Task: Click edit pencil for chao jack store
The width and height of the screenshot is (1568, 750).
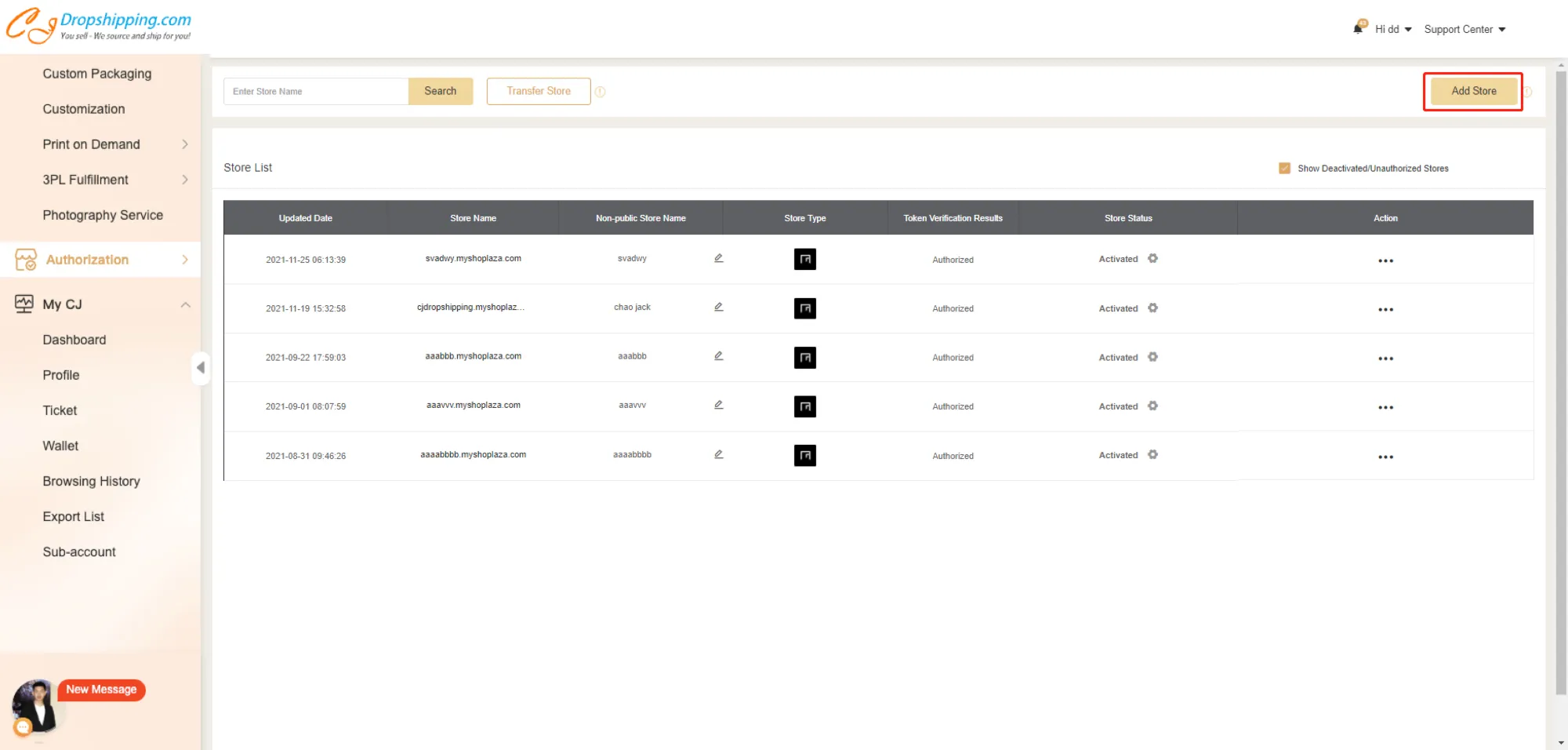Action: tap(718, 307)
